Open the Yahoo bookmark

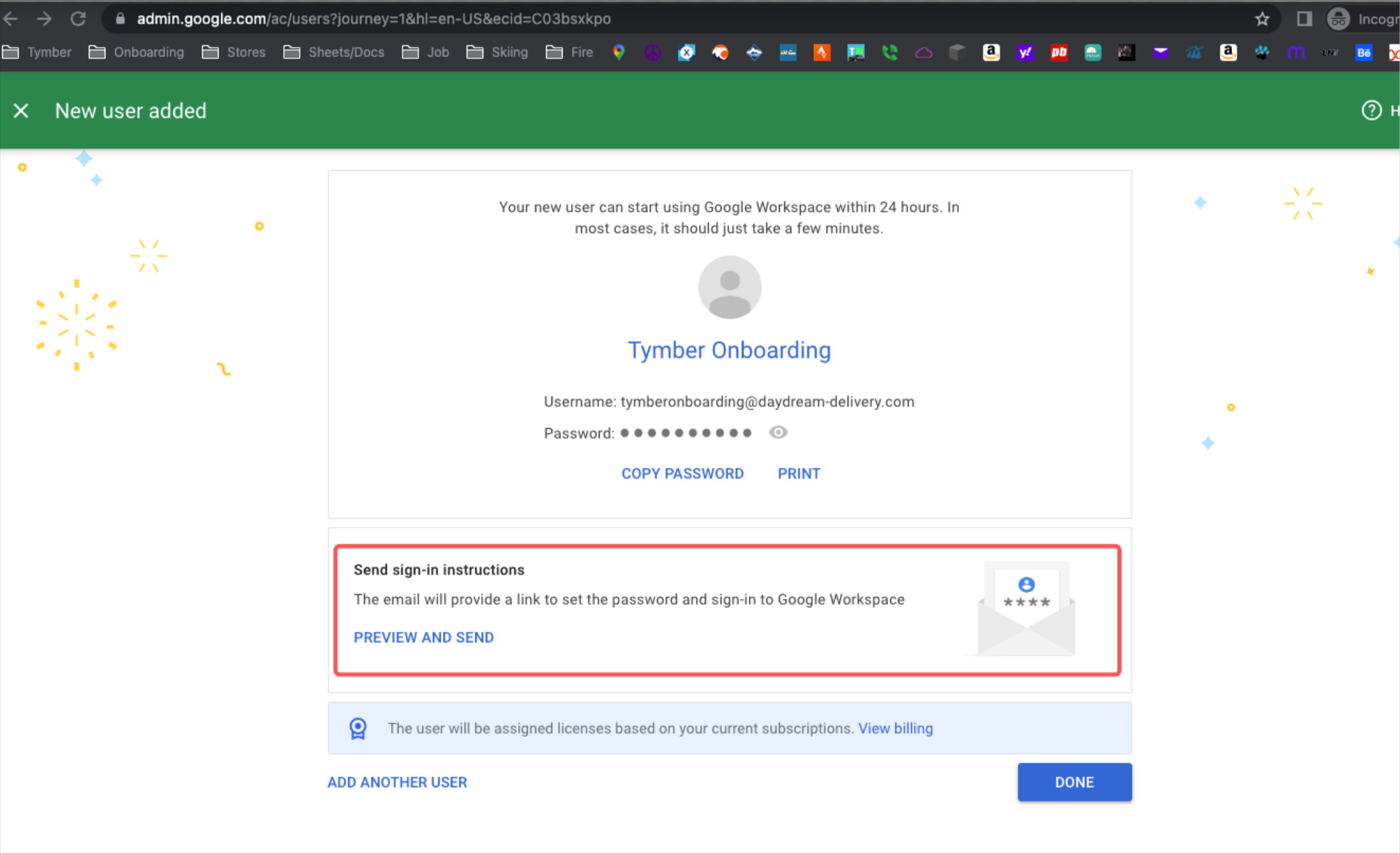pyautogui.click(x=1026, y=52)
